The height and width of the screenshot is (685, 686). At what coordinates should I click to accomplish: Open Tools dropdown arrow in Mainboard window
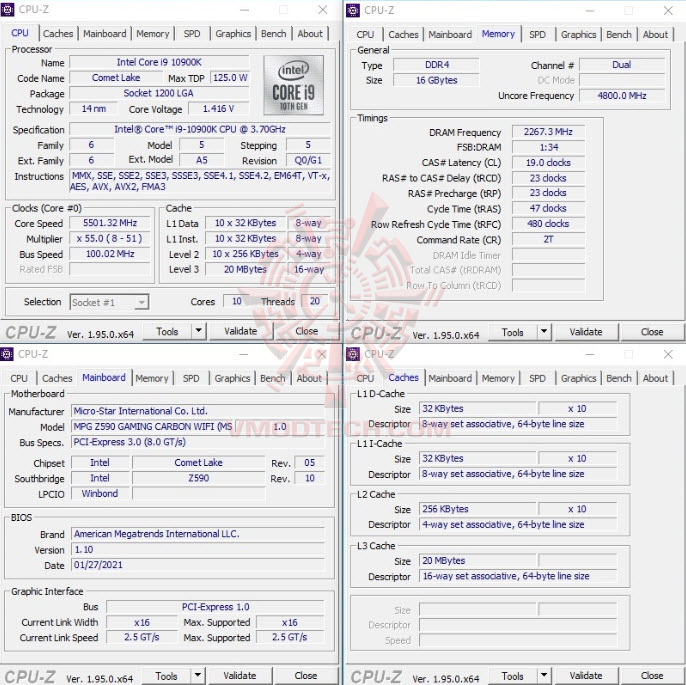pos(198,675)
